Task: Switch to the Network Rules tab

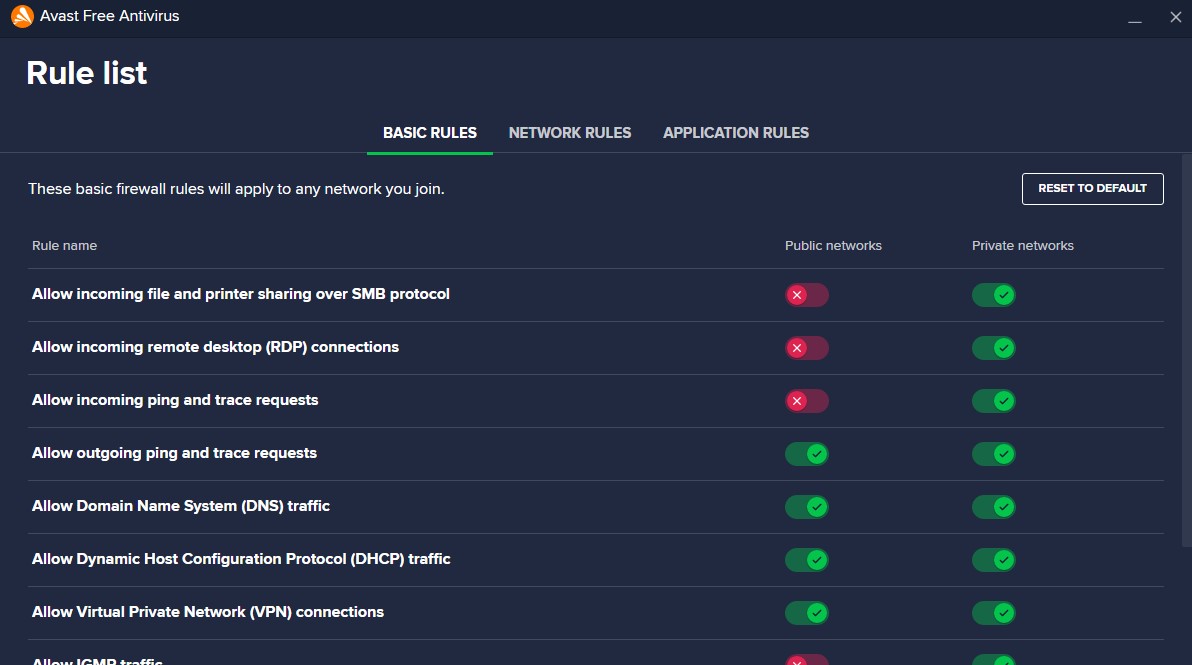Action: [x=570, y=132]
